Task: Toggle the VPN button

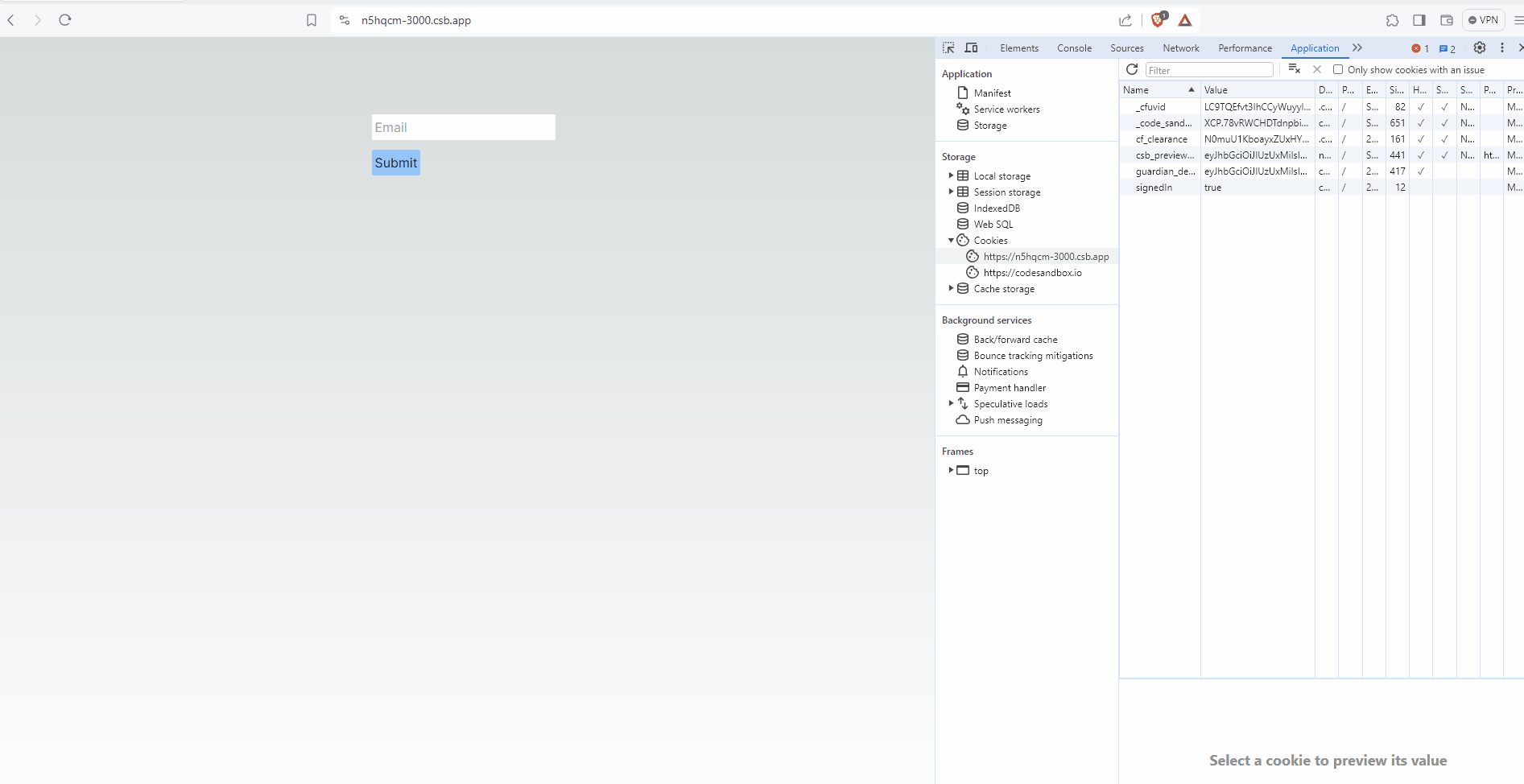Action: tap(1483, 20)
